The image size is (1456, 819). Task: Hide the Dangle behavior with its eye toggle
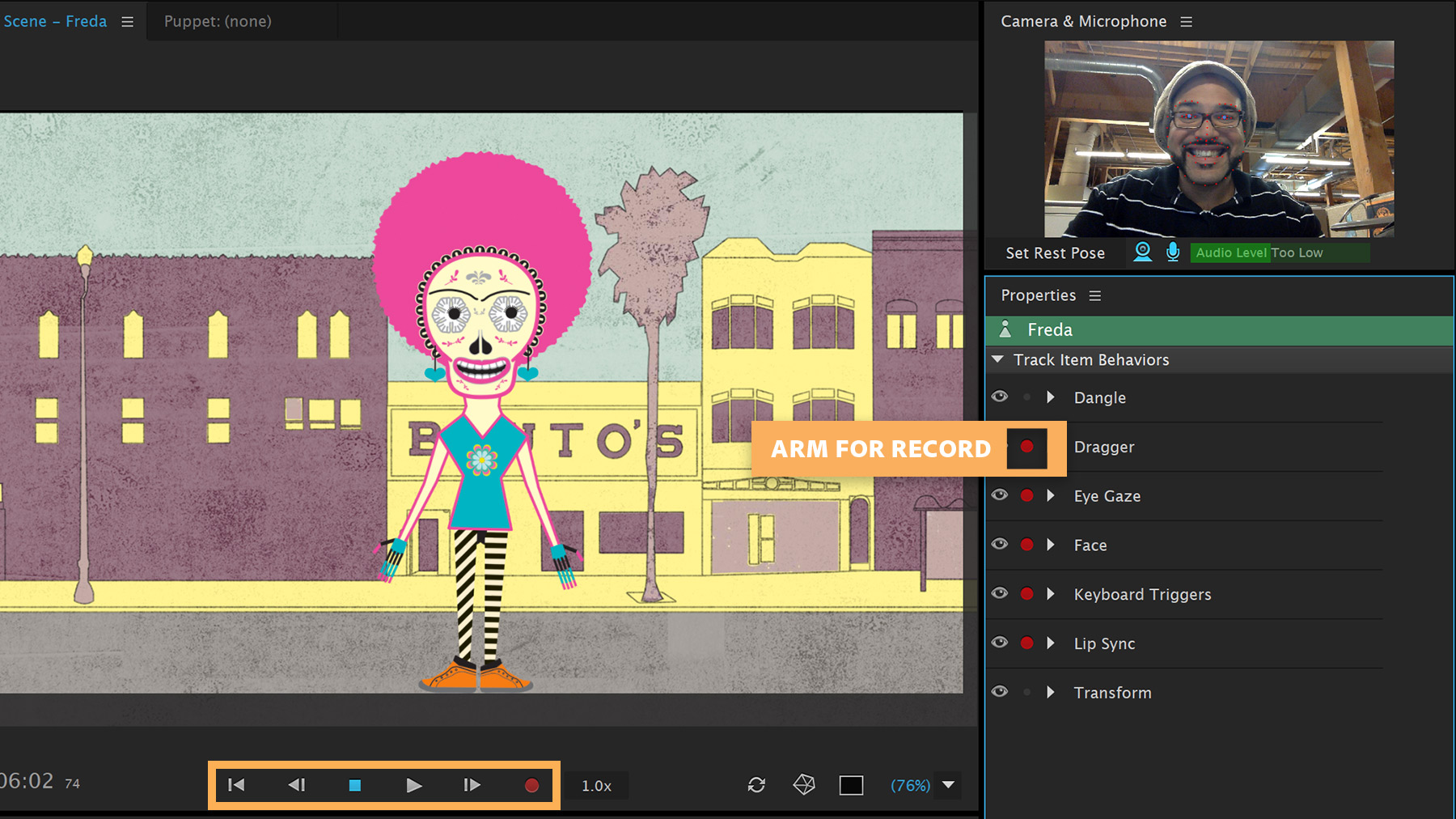point(1000,397)
